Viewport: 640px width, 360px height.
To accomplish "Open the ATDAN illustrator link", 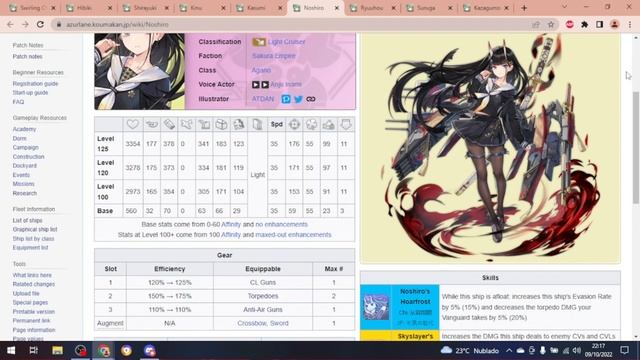I will click(263, 99).
